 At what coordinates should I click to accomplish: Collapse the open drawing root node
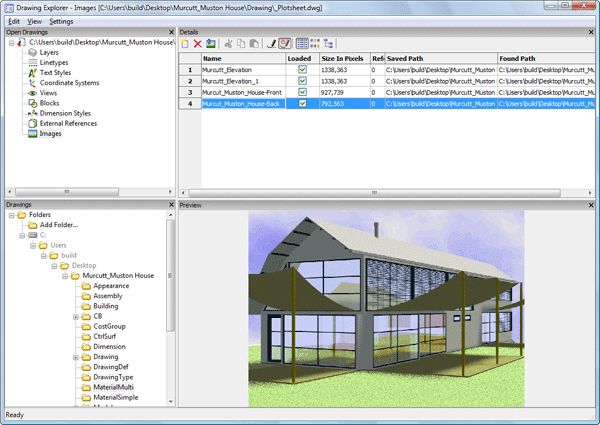tap(11, 43)
